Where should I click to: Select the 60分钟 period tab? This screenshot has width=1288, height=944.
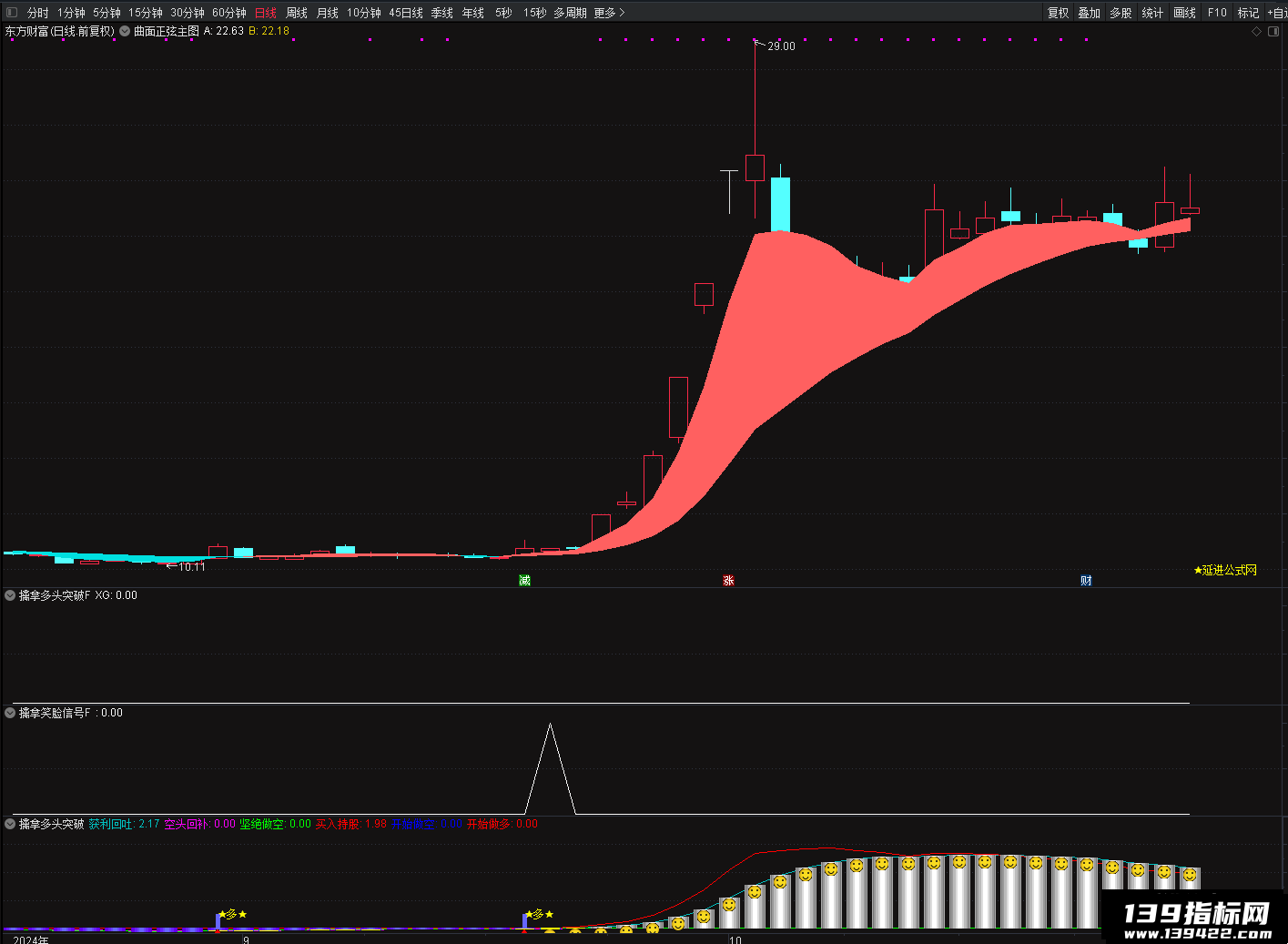[x=229, y=13]
